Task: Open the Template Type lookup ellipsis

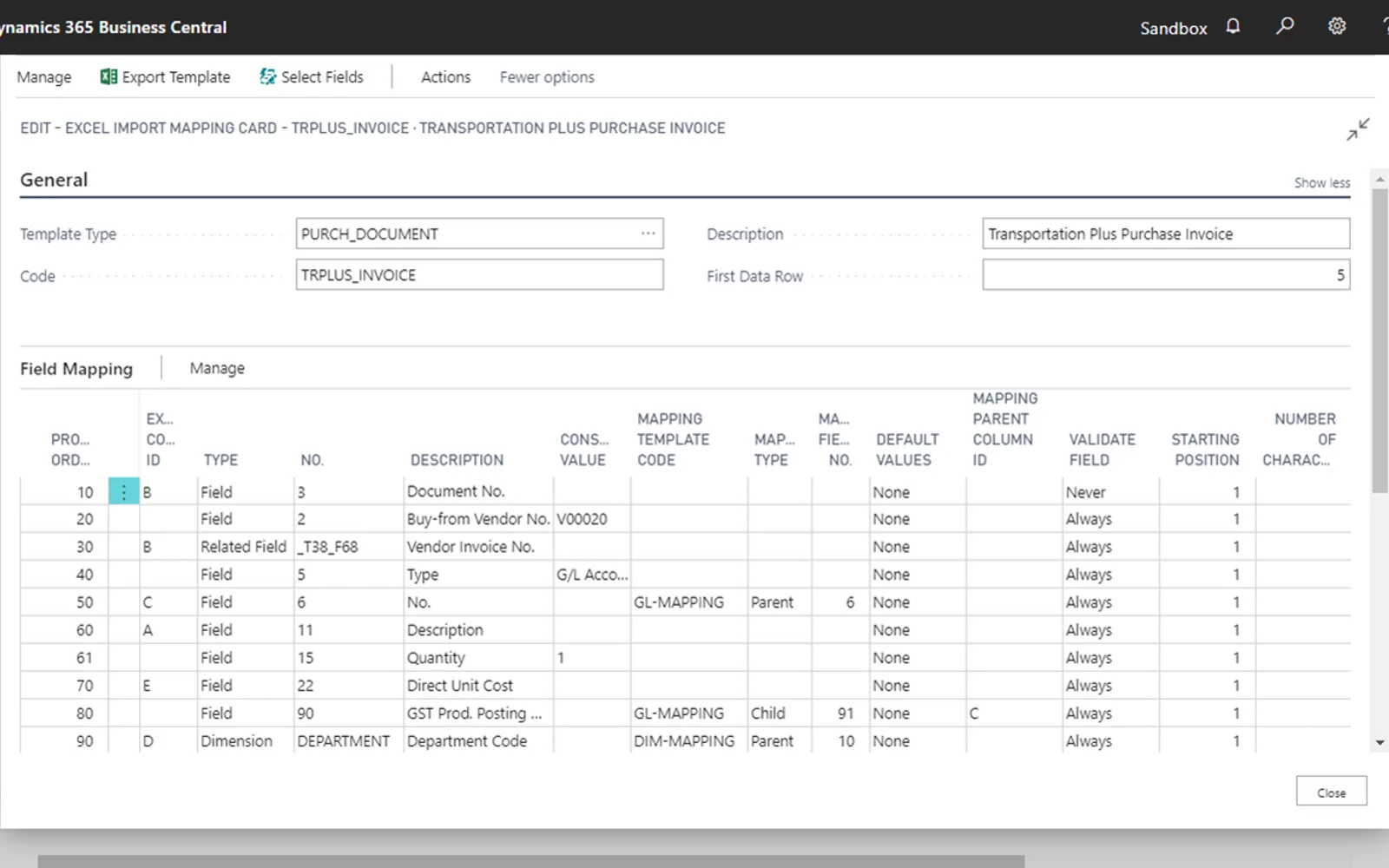Action: click(648, 233)
